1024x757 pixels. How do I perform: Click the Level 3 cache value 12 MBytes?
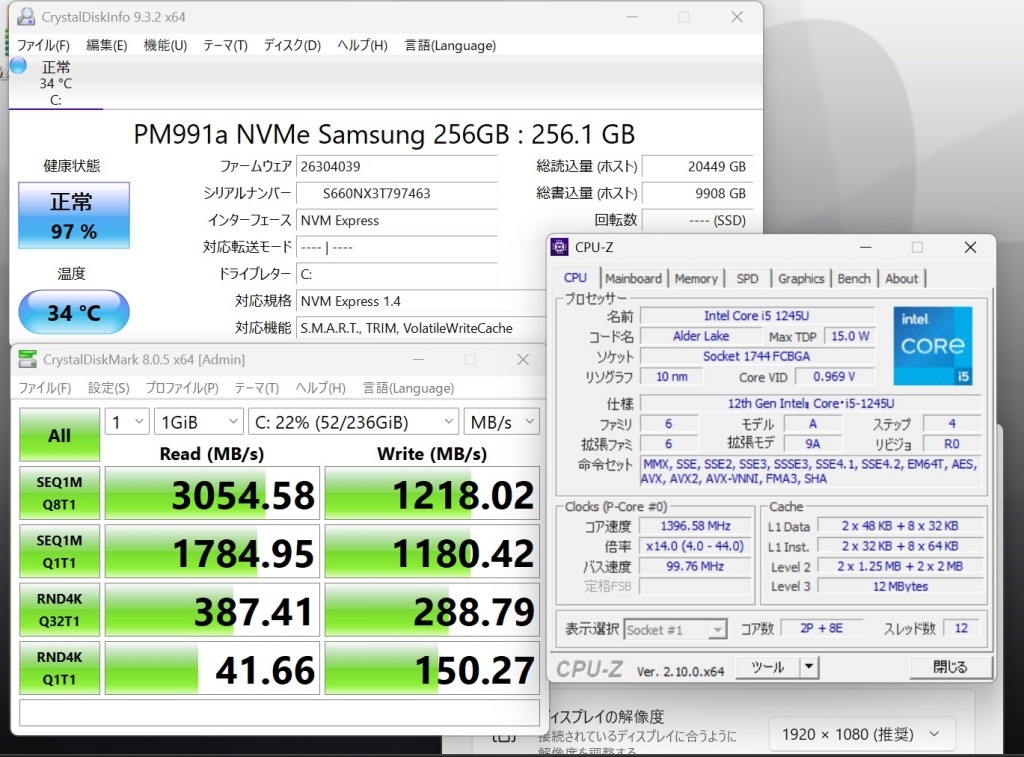coord(900,586)
